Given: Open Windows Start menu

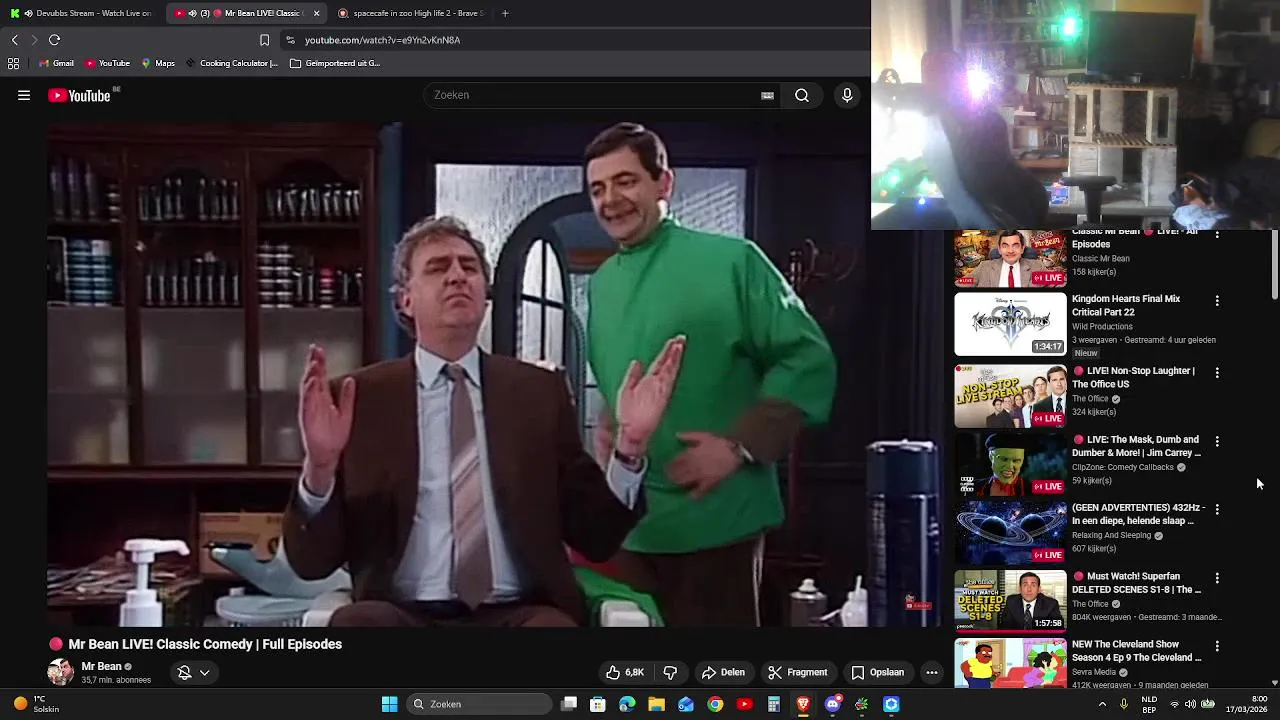Looking at the screenshot, I should click(x=389, y=704).
